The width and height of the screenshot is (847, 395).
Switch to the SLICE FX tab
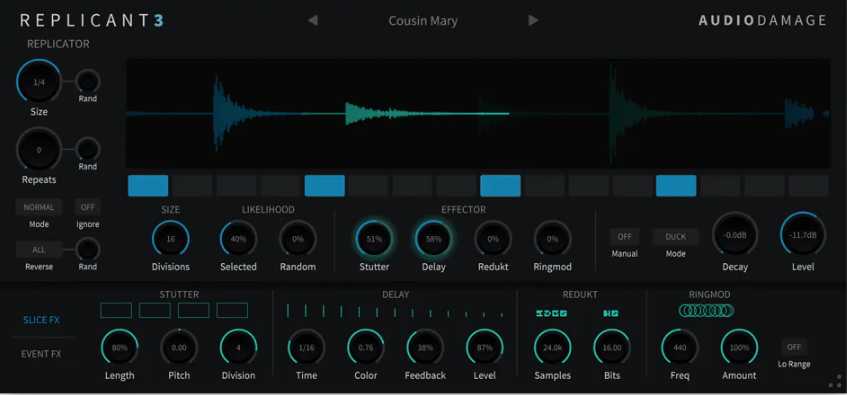tap(41, 320)
